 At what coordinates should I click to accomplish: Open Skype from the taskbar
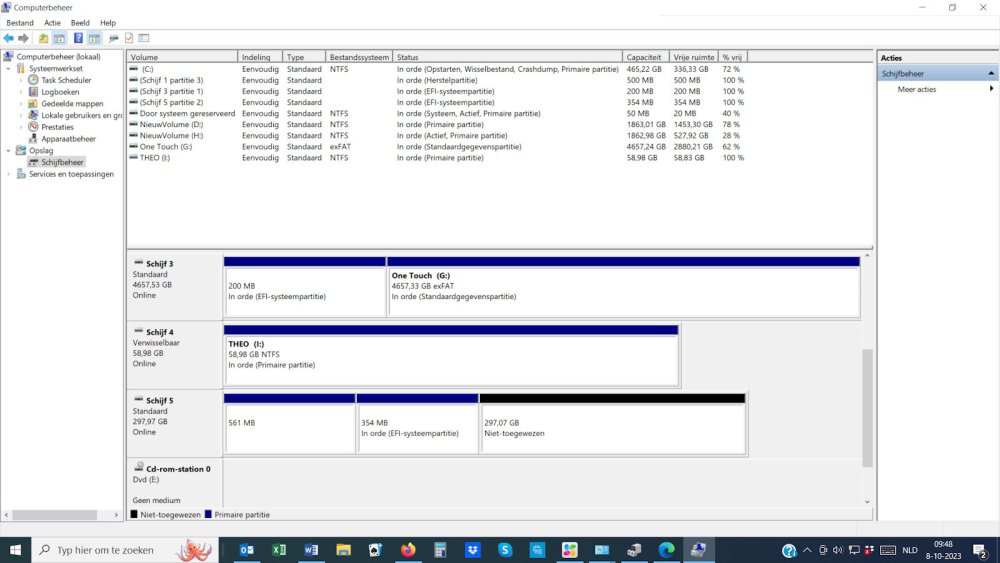pos(505,550)
